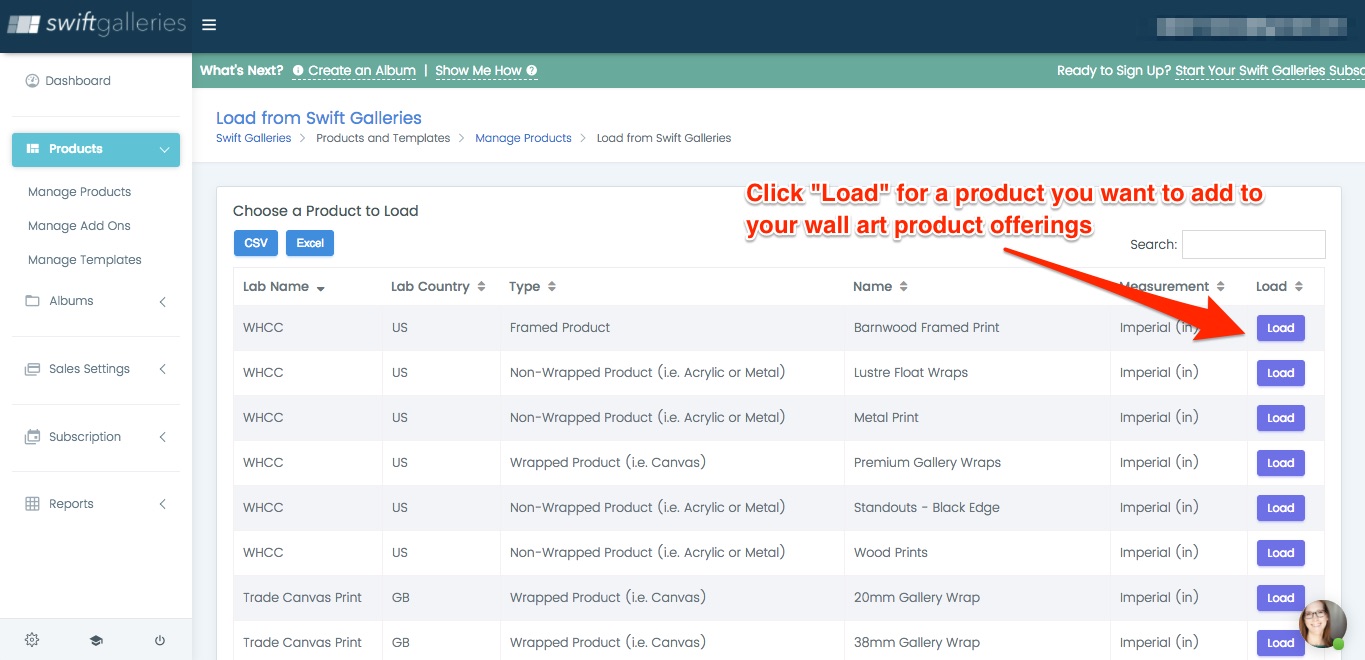Click 'Products and Templates' breadcrumb text
Viewport: 1365px width, 660px height.
tap(383, 138)
